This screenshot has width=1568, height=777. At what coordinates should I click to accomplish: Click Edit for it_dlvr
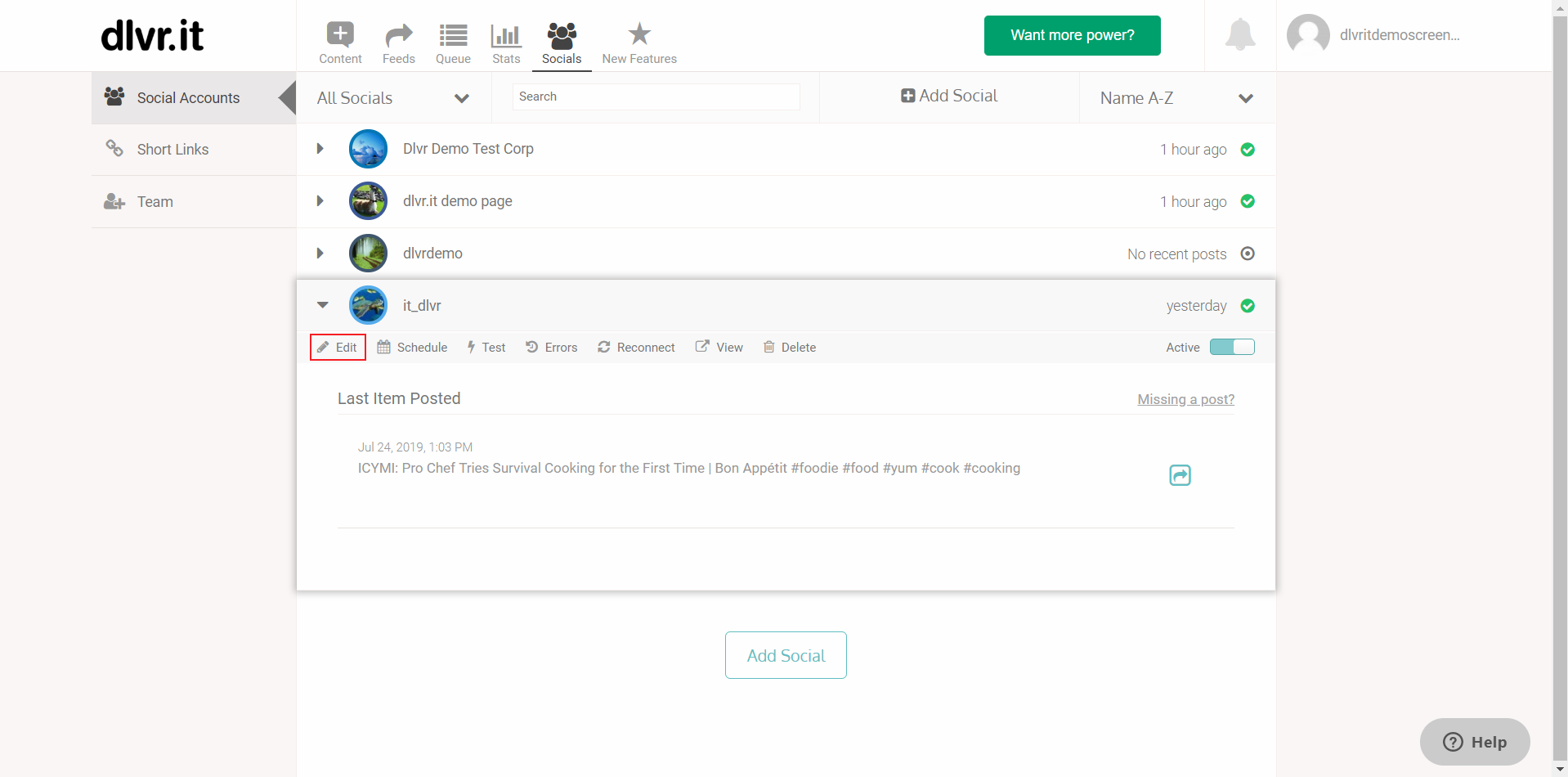[x=338, y=348]
